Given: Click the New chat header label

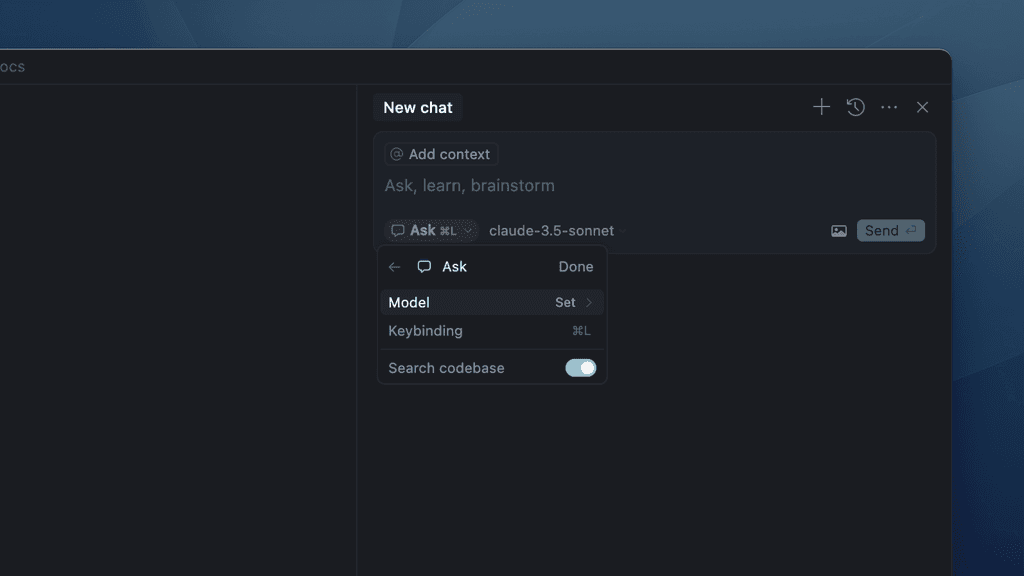Looking at the screenshot, I should [x=417, y=107].
